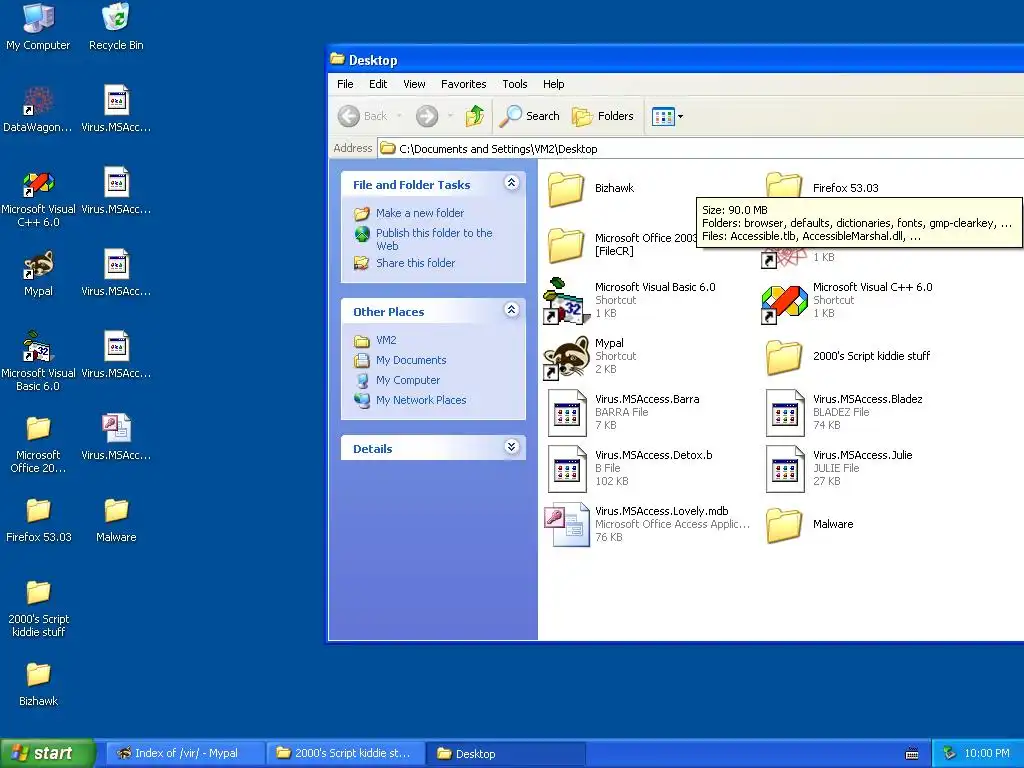Select Virus.MSAccess.Detox.b file
This screenshot has height=768, width=1024.
630,468
